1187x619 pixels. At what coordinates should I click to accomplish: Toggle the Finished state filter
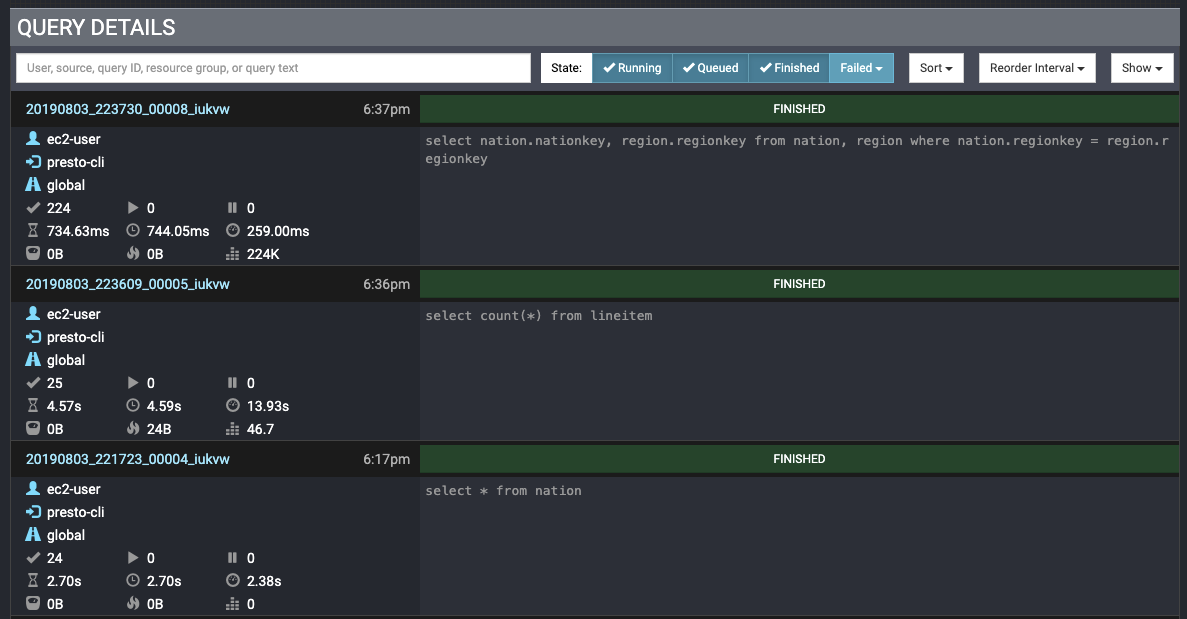click(x=789, y=68)
